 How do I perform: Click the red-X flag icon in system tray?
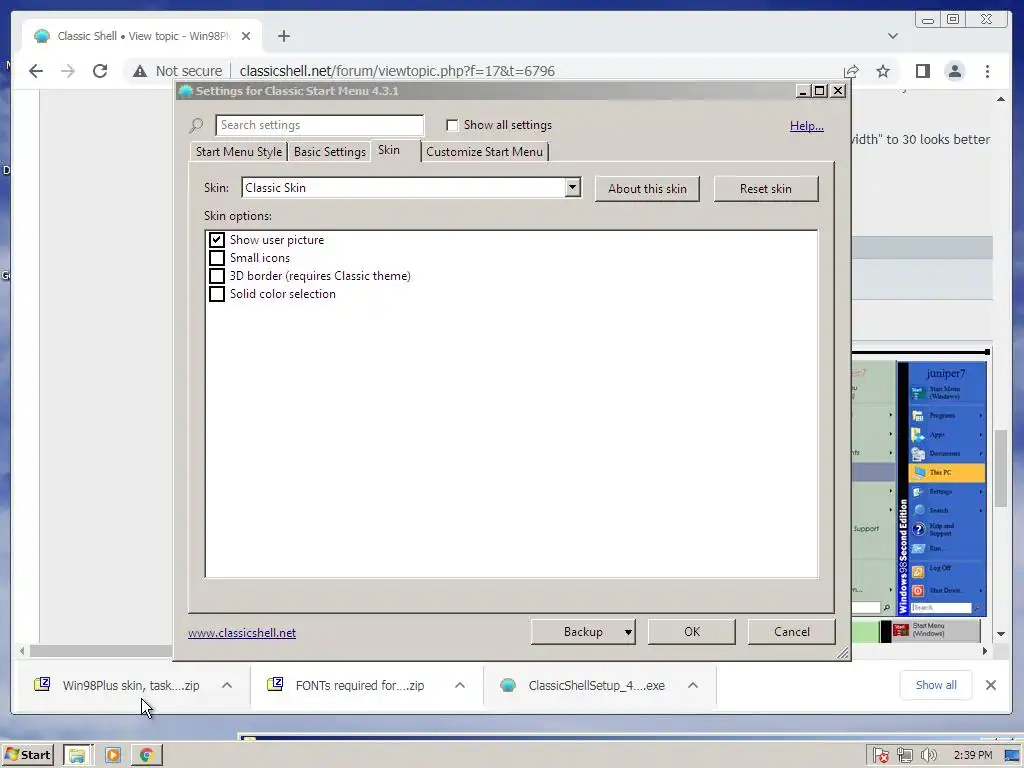click(x=880, y=755)
